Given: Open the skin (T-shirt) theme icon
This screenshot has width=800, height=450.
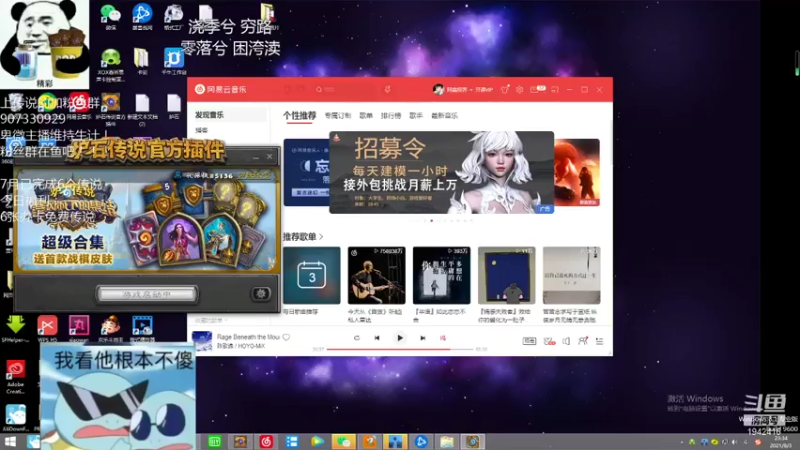Looking at the screenshot, I should click(505, 89).
